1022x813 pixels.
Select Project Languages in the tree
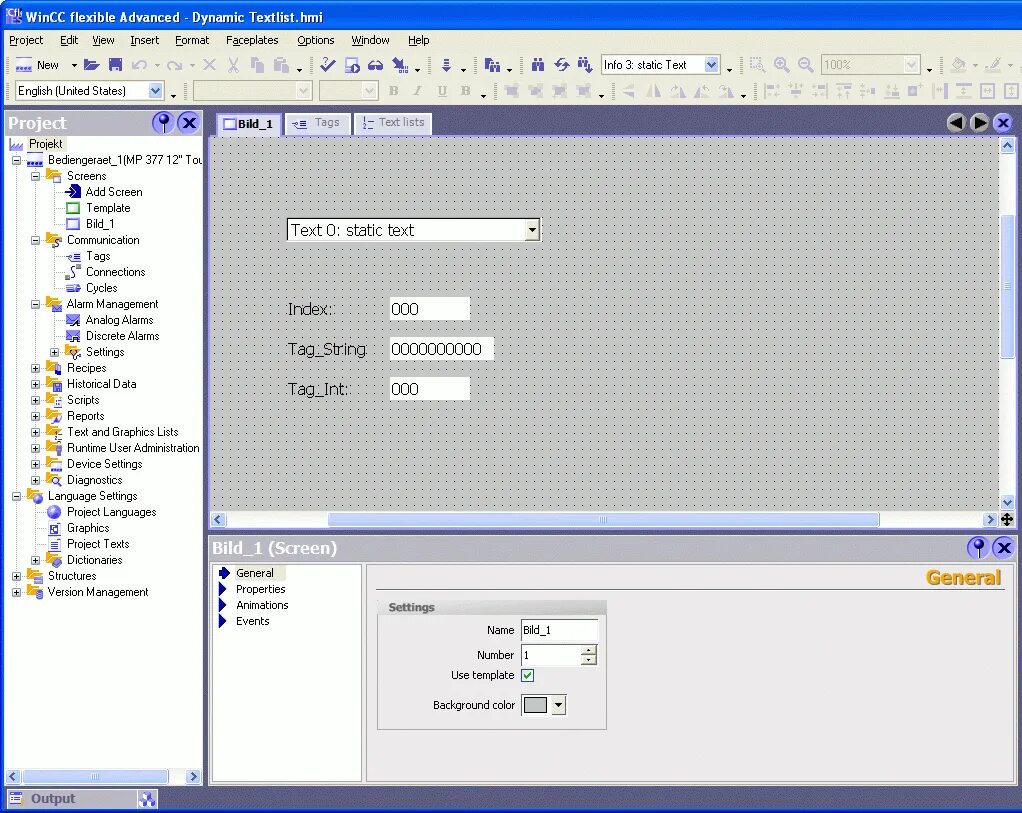click(111, 512)
